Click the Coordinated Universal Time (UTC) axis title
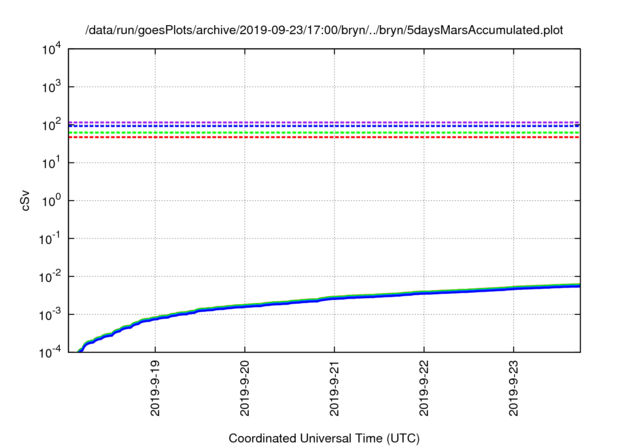Viewport: 640px width, 448px height. coord(324,438)
